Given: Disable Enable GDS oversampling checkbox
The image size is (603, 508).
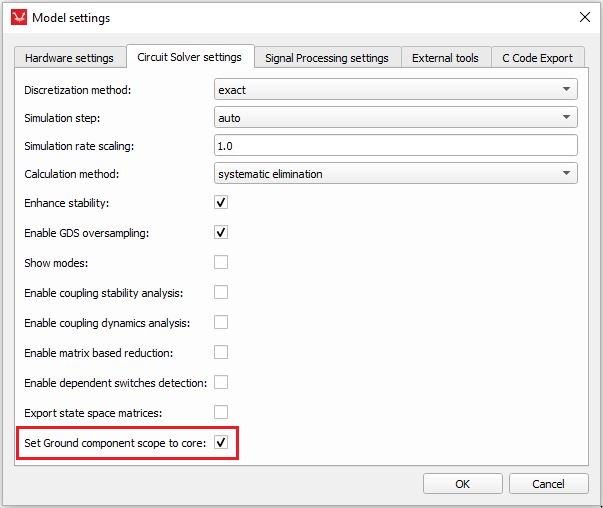Looking at the screenshot, I should (x=221, y=233).
